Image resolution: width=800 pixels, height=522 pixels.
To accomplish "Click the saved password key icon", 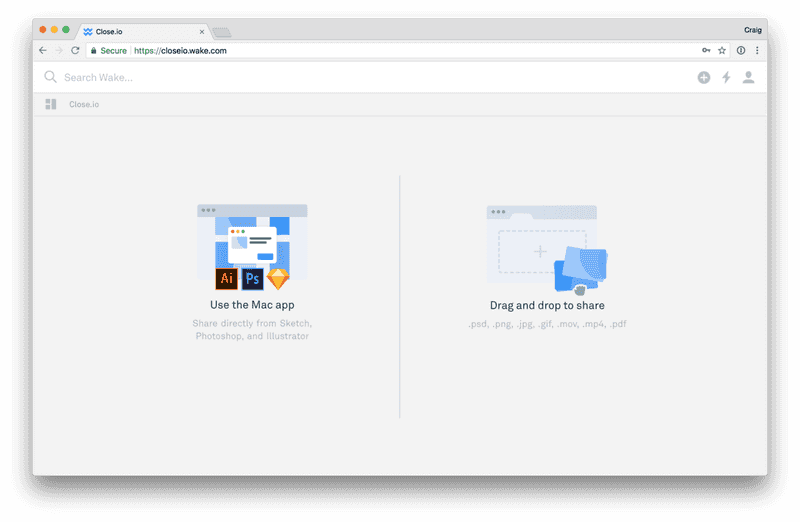I will (x=706, y=51).
